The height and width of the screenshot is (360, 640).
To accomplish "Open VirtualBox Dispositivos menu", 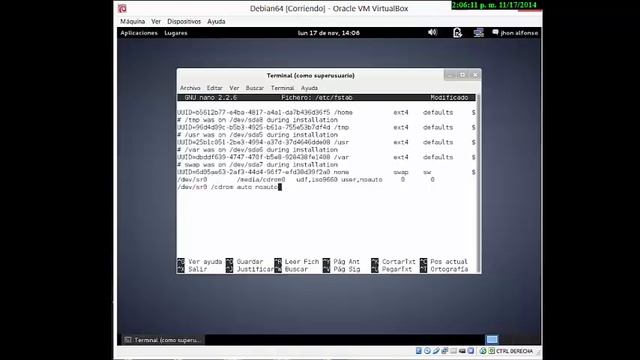I will pyautogui.click(x=184, y=21).
